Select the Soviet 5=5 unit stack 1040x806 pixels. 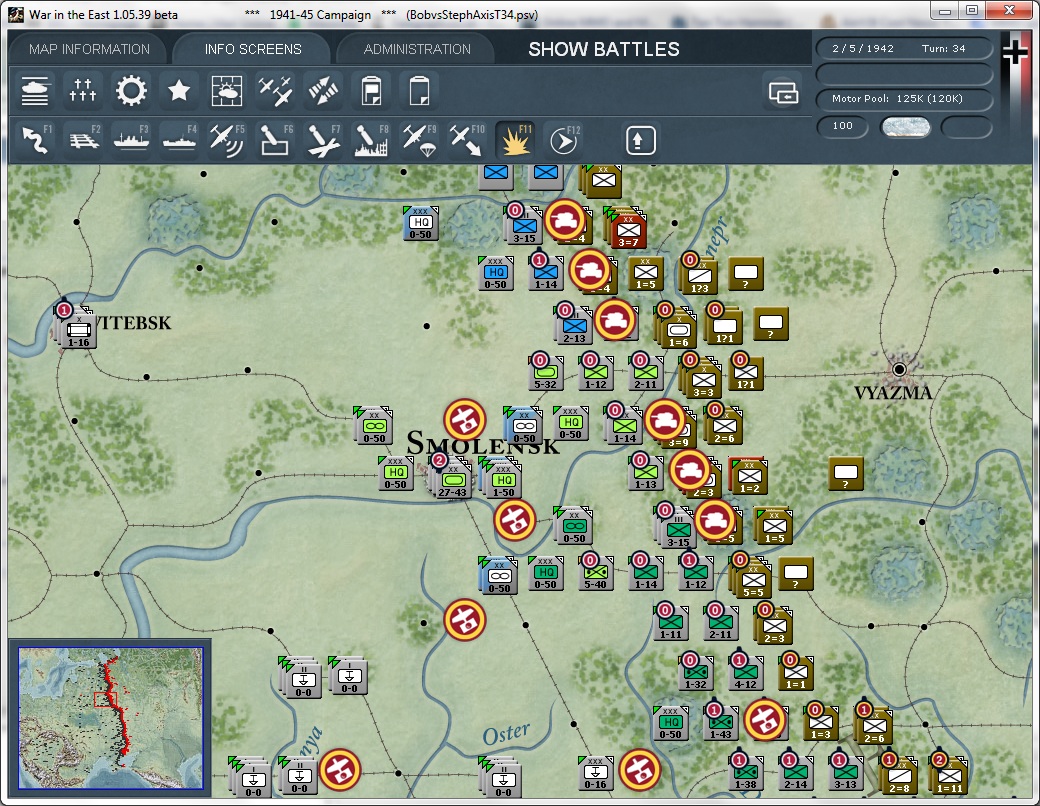tap(753, 579)
